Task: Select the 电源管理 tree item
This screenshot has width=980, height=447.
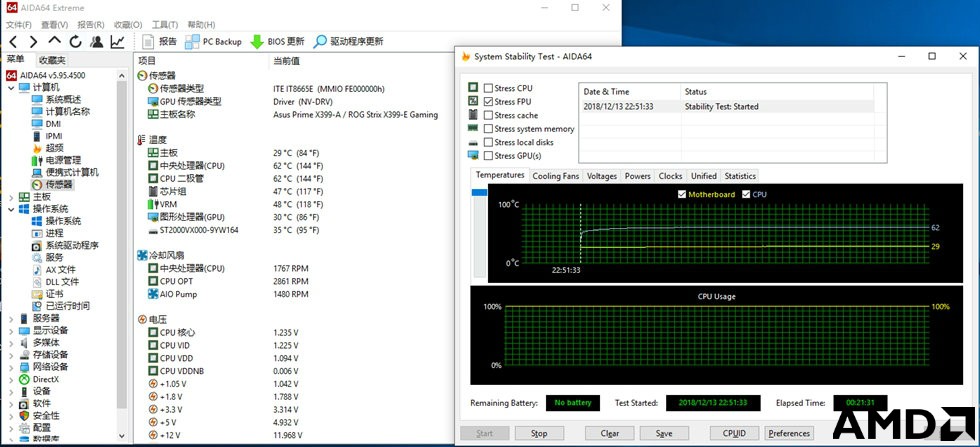Action: (x=56, y=160)
